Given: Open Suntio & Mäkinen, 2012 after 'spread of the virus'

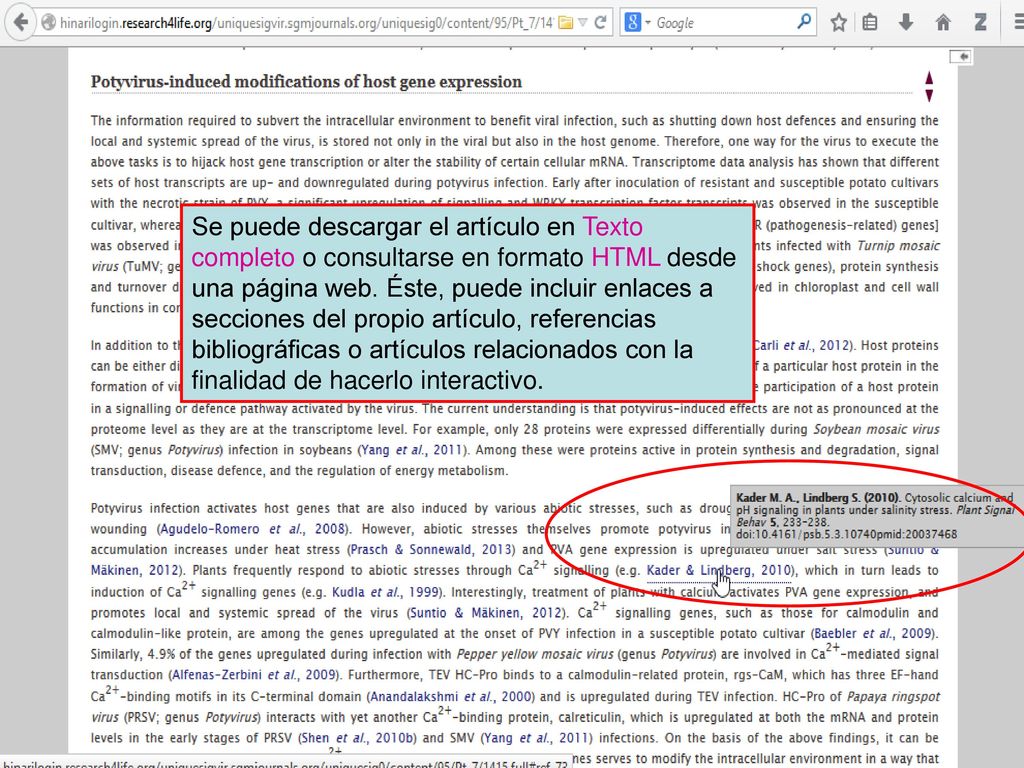Looking at the screenshot, I should 485,613.
